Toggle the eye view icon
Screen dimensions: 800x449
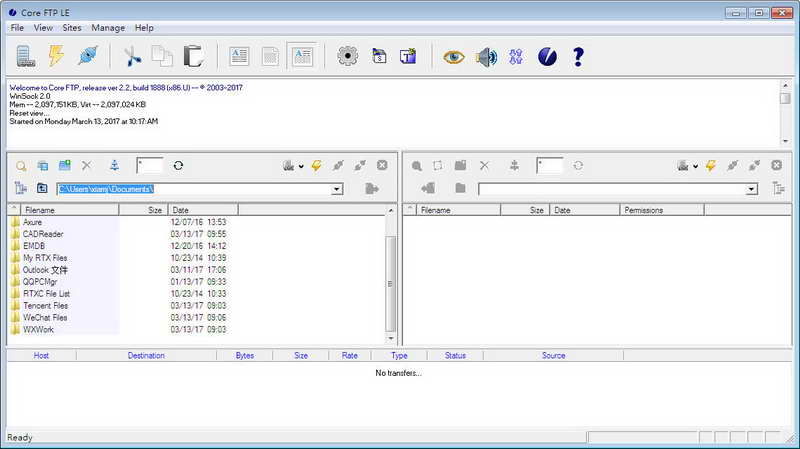(x=454, y=57)
